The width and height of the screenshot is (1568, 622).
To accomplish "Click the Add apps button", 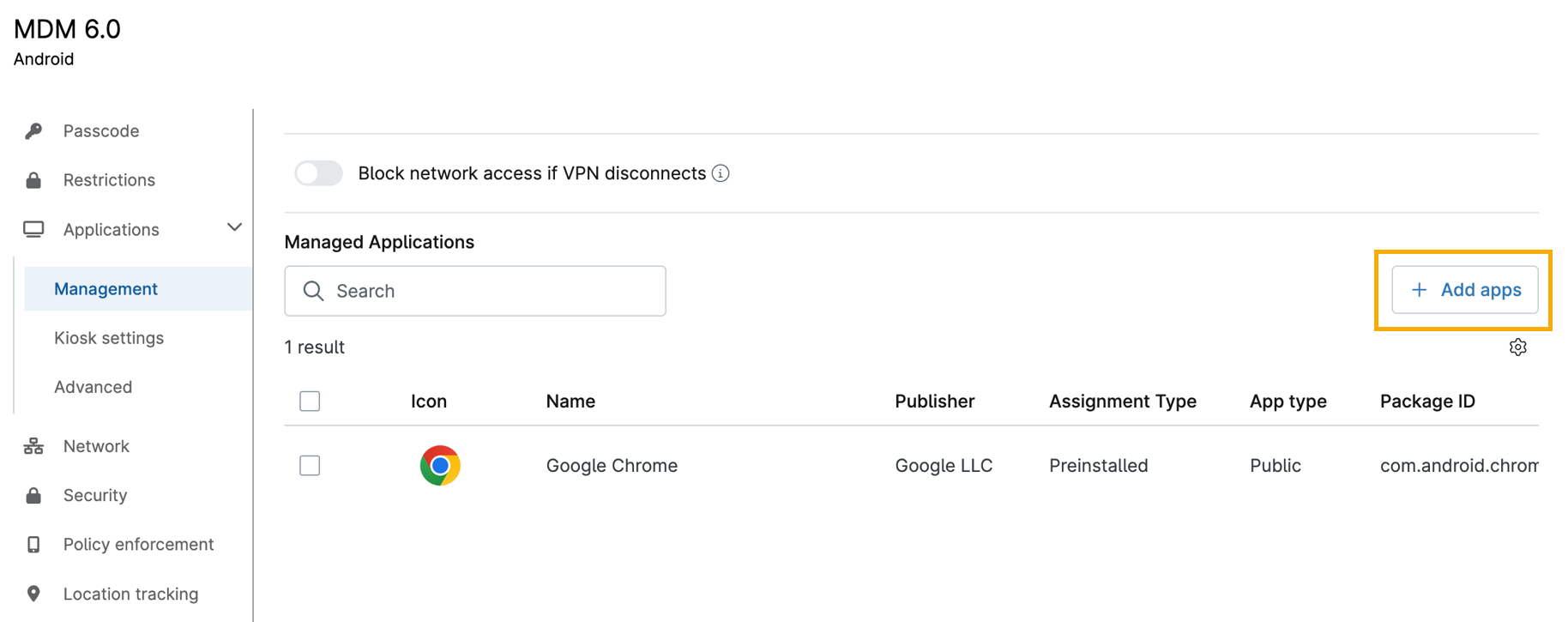I will click(x=1464, y=290).
